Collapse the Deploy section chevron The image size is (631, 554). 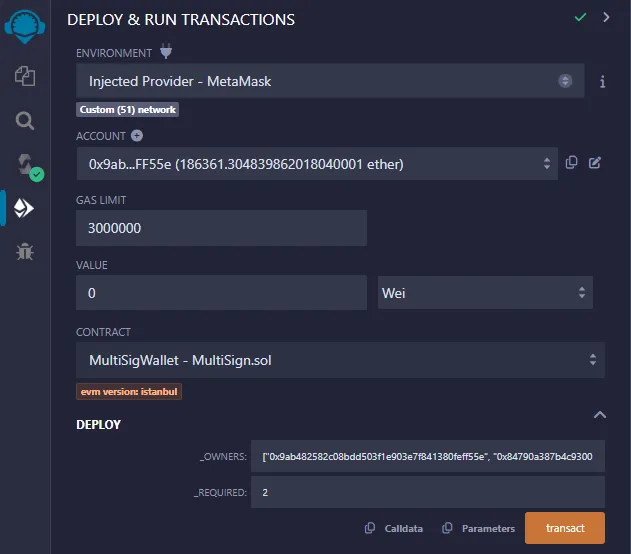[599, 414]
